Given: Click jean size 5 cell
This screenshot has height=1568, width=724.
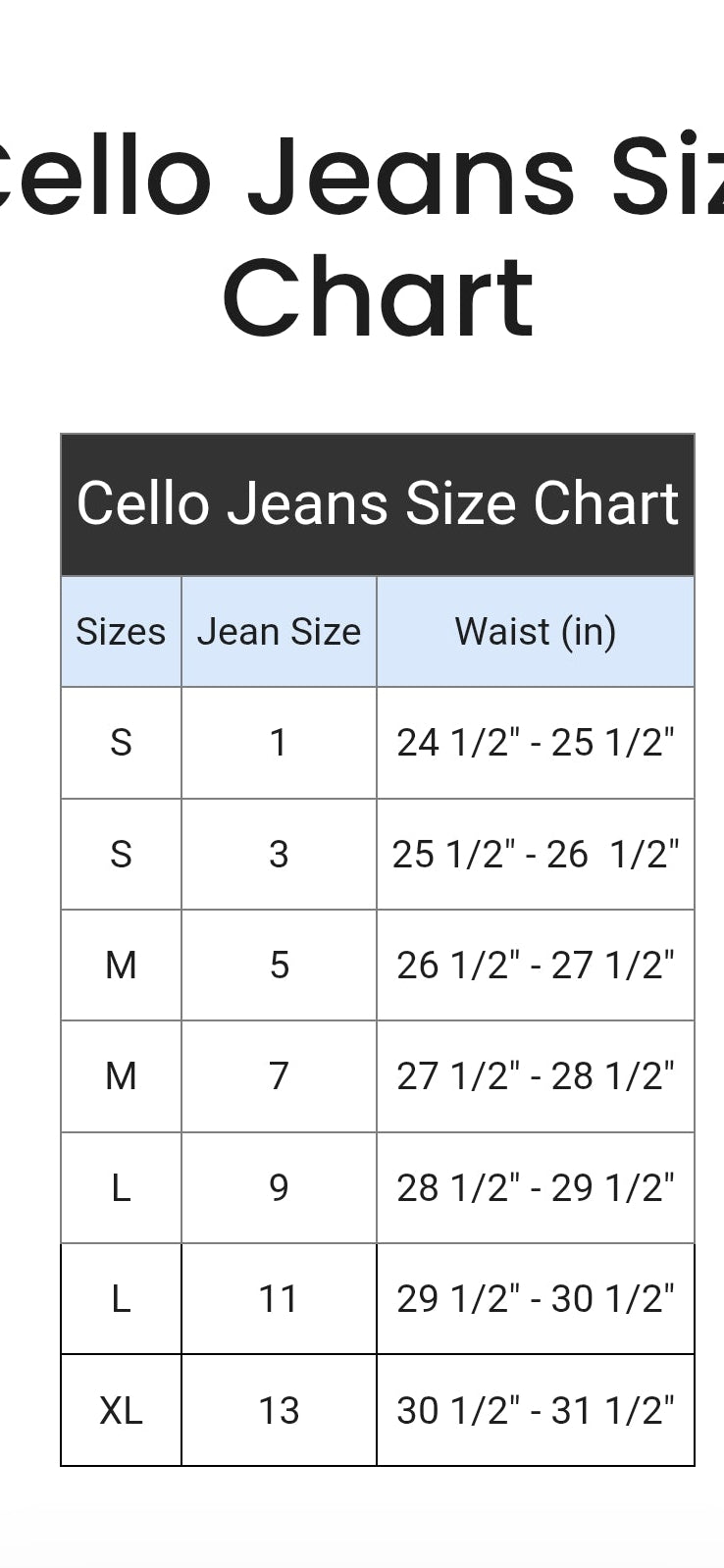Looking at the screenshot, I should [280, 966].
